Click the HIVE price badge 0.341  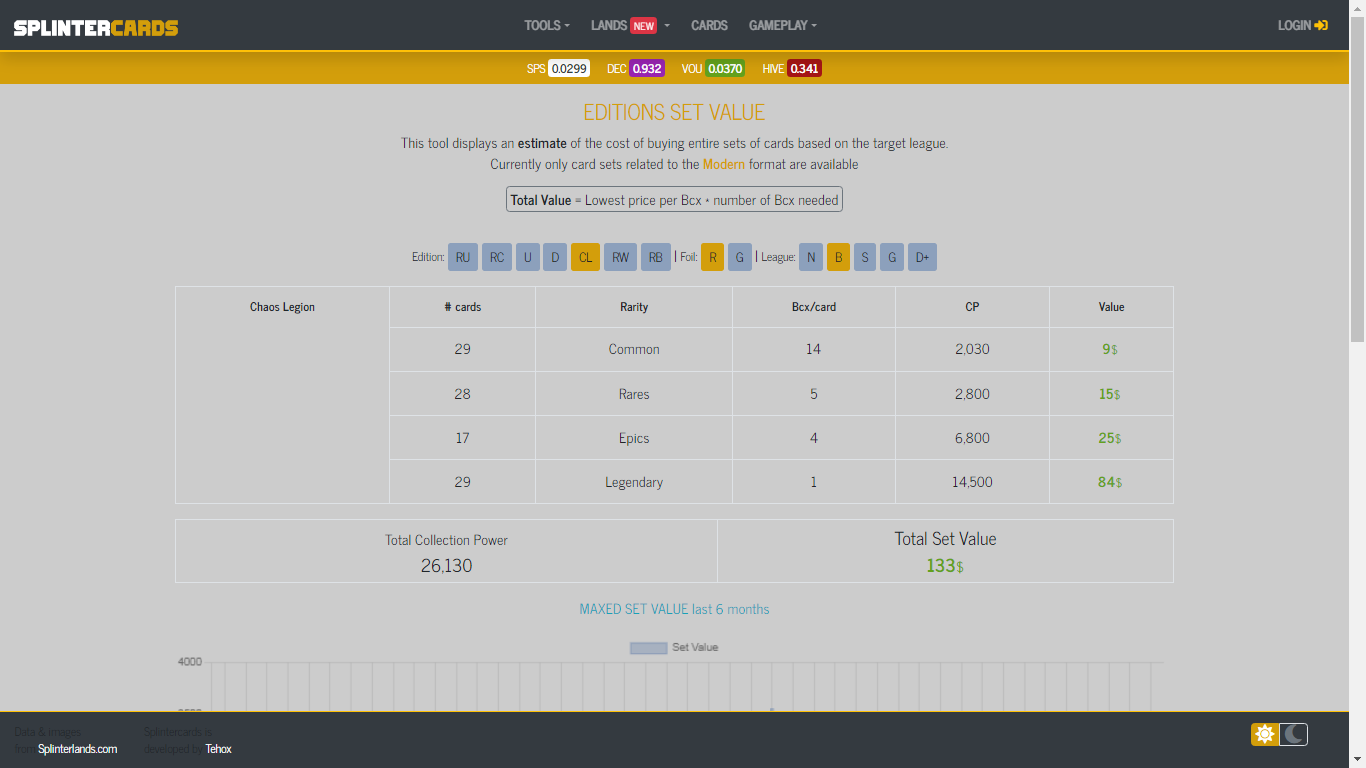tap(804, 68)
